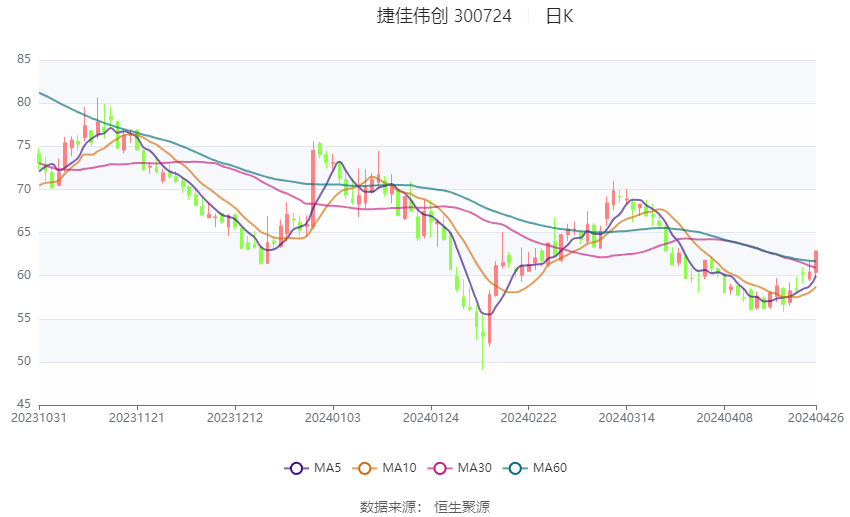Click the 20240222 x-axis date label
This screenshot has height=517, width=850.
(x=528, y=418)
